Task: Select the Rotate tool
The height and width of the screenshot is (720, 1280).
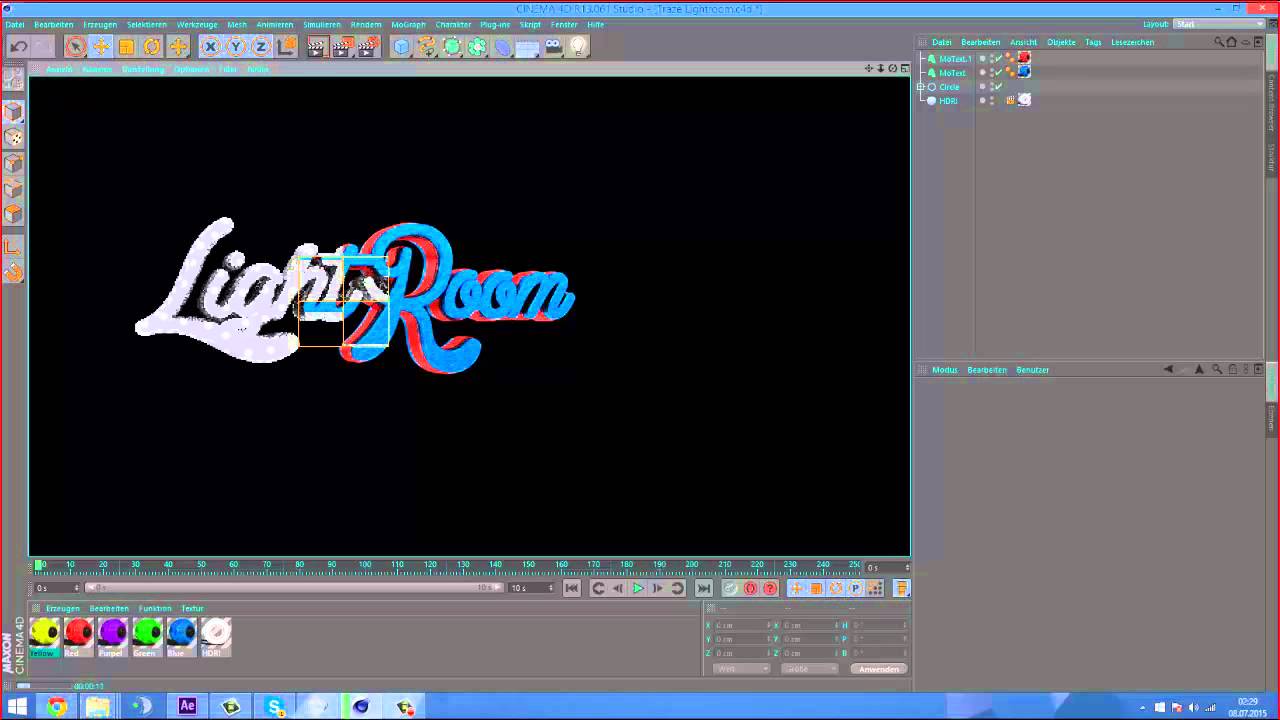Action: pos(152,46)
